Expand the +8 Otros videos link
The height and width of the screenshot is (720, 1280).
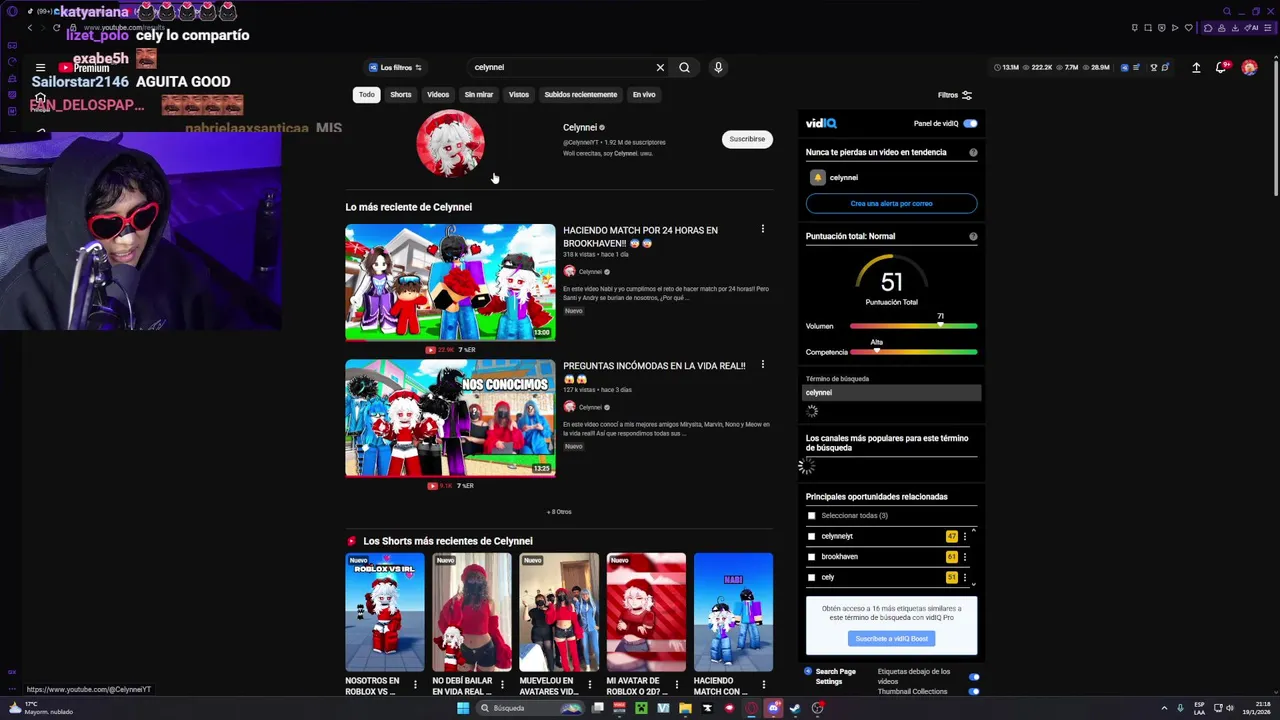(559, 512)
